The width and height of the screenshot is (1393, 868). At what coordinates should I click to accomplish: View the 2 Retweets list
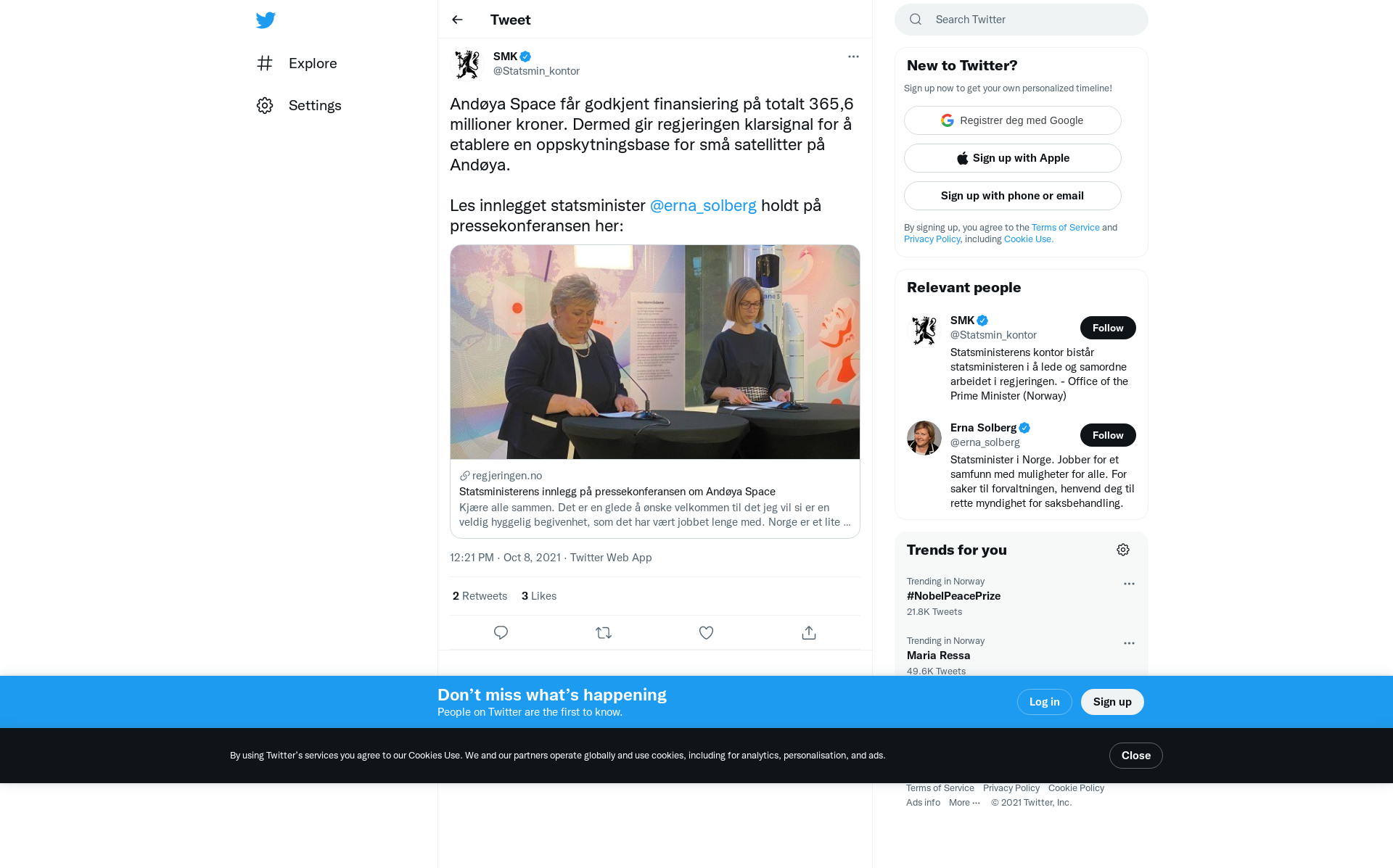[x=480, y=596]
